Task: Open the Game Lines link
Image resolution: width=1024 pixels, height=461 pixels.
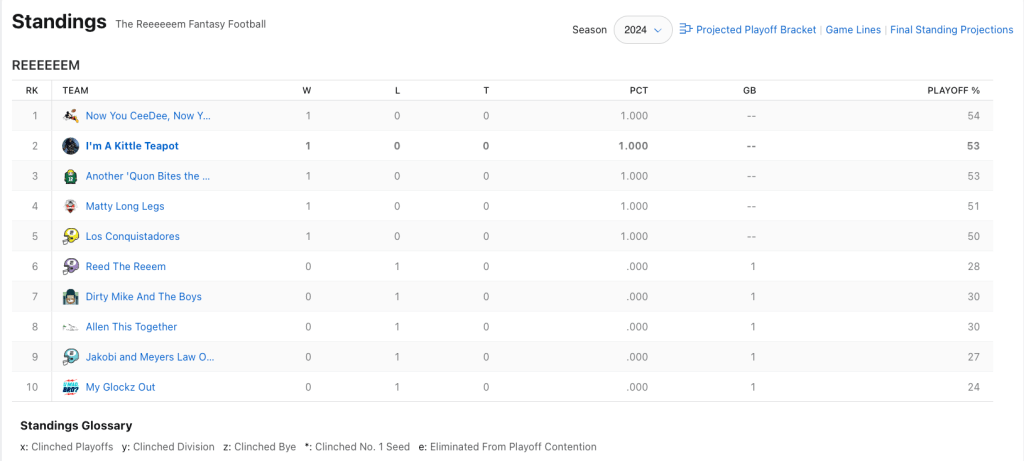Action: pyautogui.click(x=853, y=30)
